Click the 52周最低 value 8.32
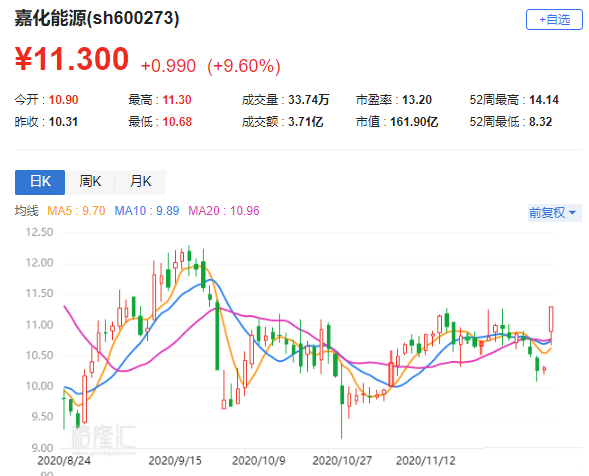Screen dimensions: 589x476 click(541, 122)
